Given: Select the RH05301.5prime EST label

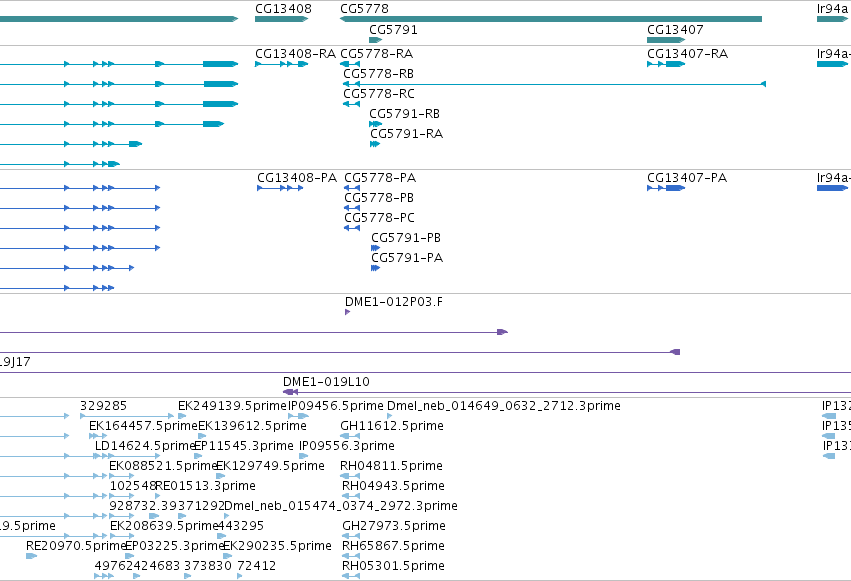Looking at the screenshot, I should 393,566.
